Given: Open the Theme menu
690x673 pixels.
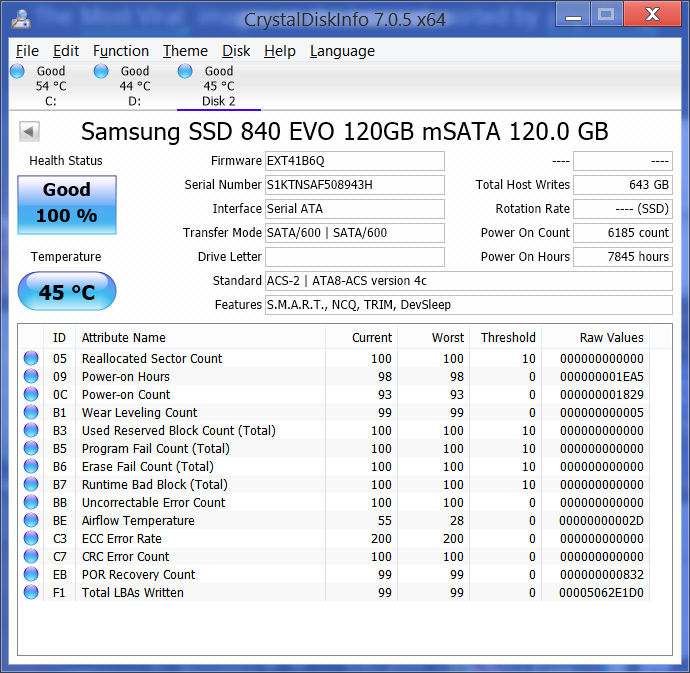Looking at the screenshot, I should click(x=185, y=51).
